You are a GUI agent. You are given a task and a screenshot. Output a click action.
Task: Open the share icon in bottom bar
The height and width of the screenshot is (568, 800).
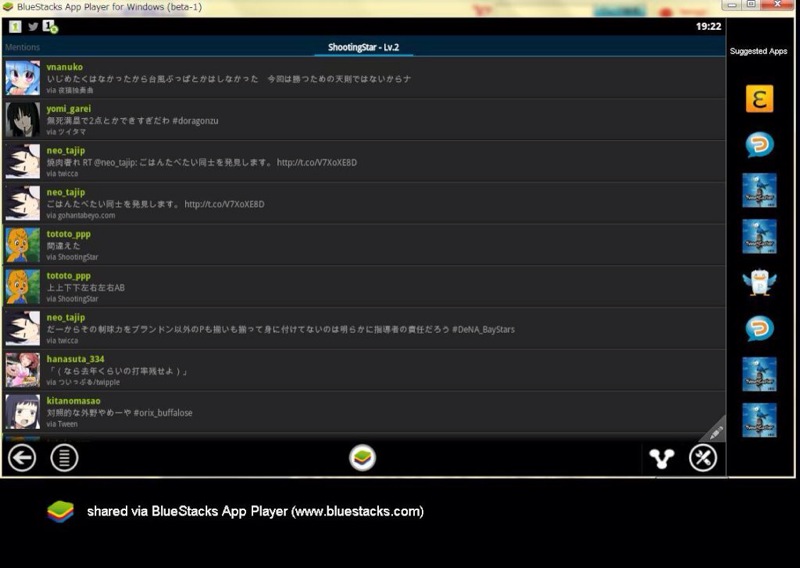point(662,458)
